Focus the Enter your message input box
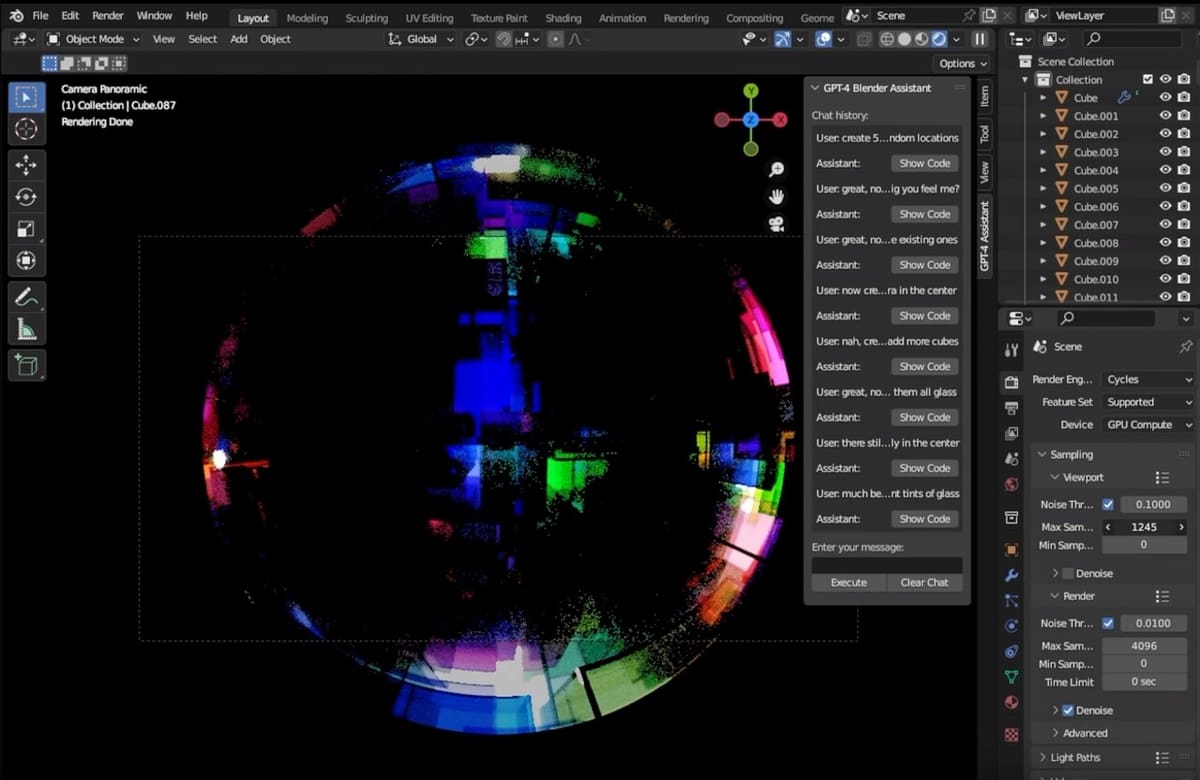1200x780 pixels. (x=887, y=565)
